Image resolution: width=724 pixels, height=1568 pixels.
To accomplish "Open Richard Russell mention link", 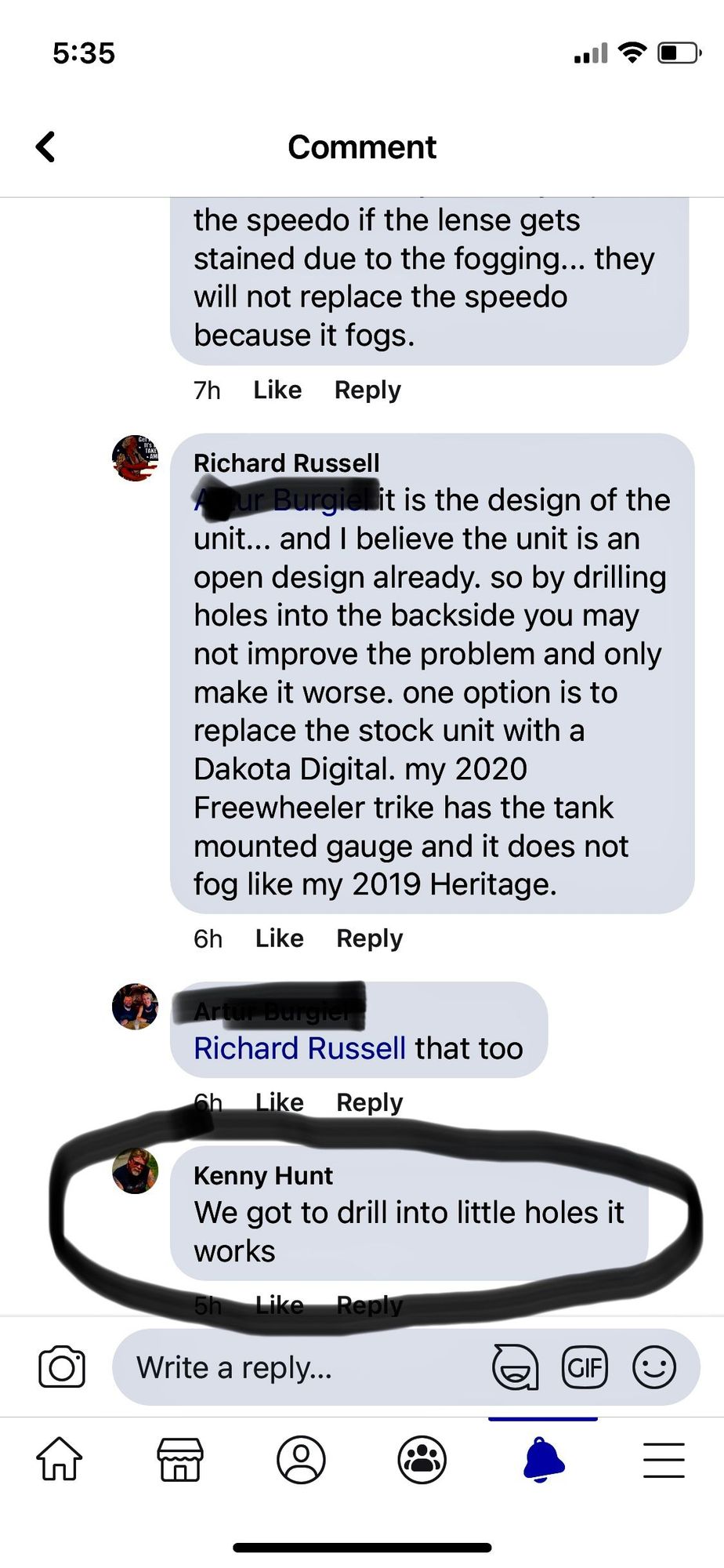I will tap(299, 1048).
